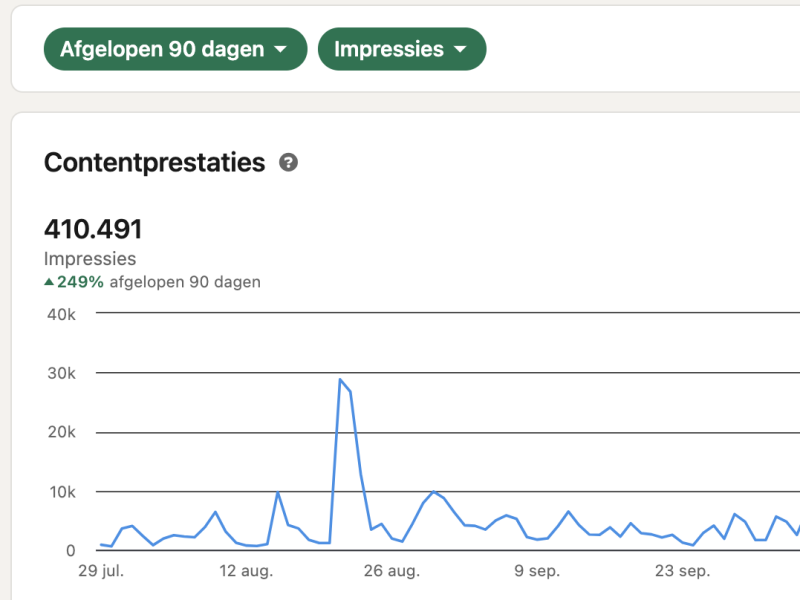Click the 410.491 total impressions figure
This screenshot has width=800, height=600.
(x=93, y=229)
